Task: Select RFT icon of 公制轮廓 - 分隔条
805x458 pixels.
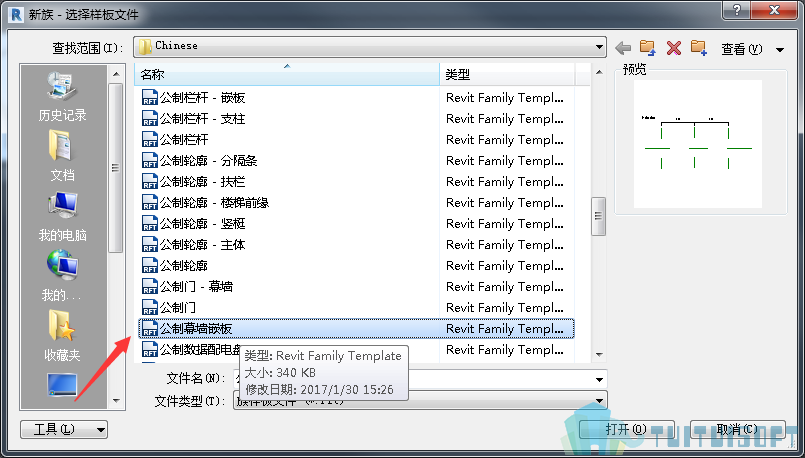Action: pyautogui.click(x=149, y=160)
